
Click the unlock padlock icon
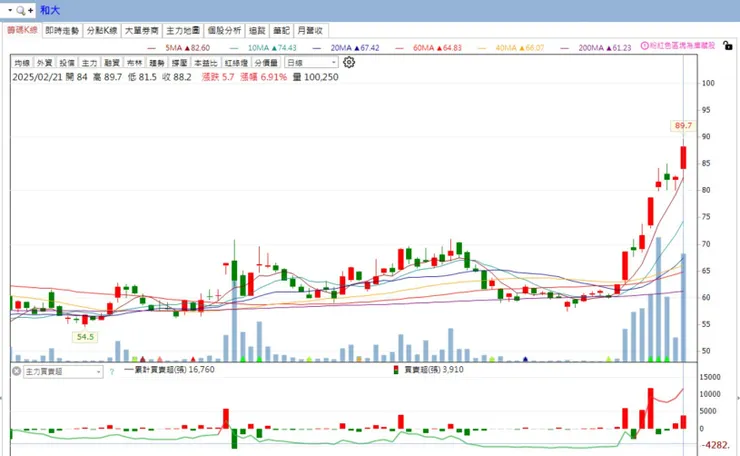pos(728,46)
